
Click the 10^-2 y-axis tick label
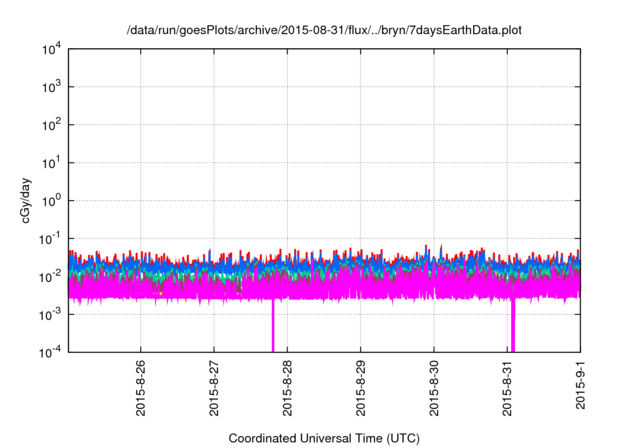pyautogui.click(x=50, y=277)
